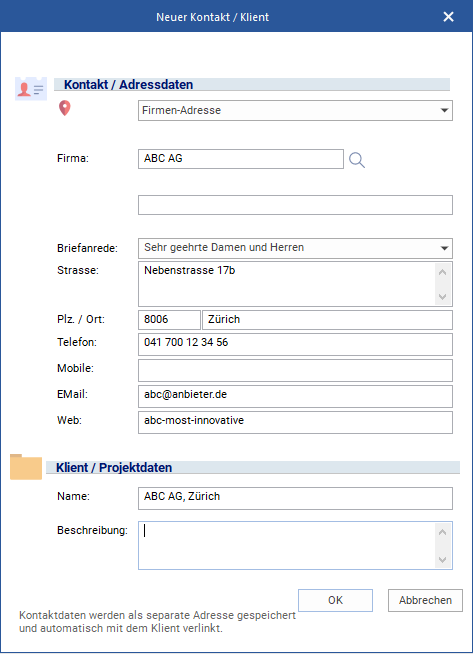Open the Firmen-Adresse address type dropdown
The height and width of the screenshot is (654, 473).
pyautogui.click(x=295, y=111)
